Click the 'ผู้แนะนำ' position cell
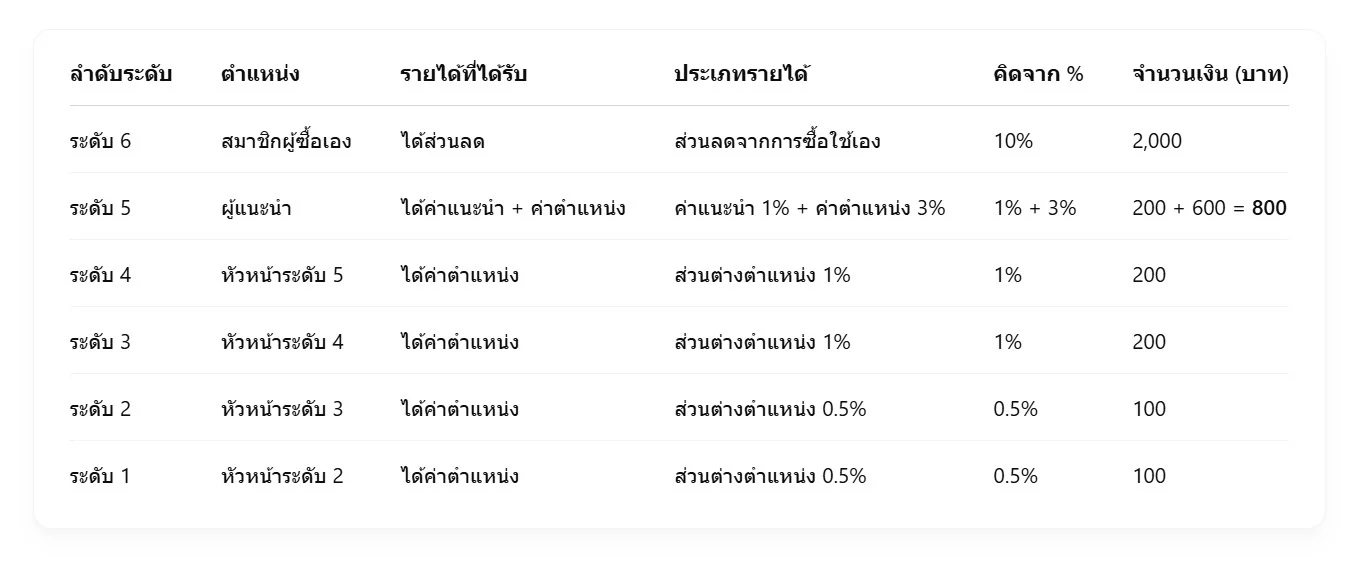This screenshot has height=566, width=1361. coord(256,208)
